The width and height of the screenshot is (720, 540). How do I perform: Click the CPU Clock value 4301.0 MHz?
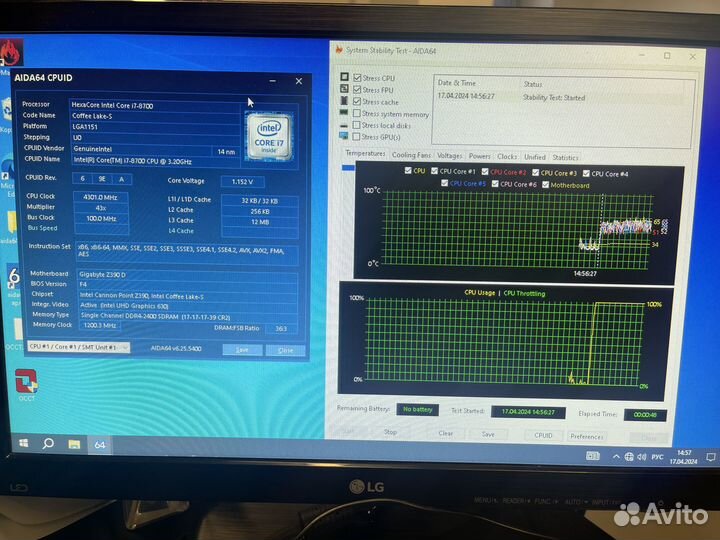[x=100, y=197]
